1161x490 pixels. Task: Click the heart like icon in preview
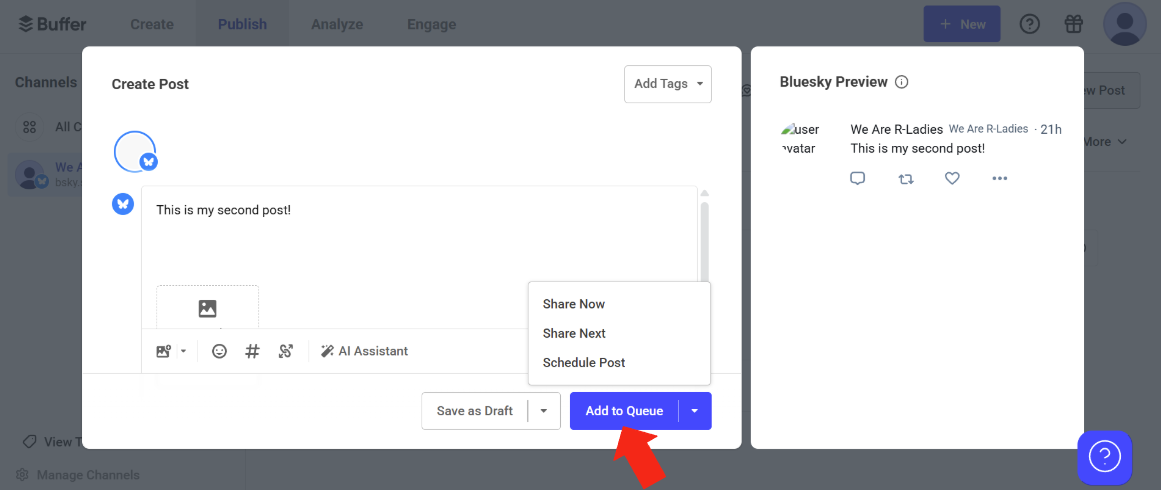pos(952,178)
